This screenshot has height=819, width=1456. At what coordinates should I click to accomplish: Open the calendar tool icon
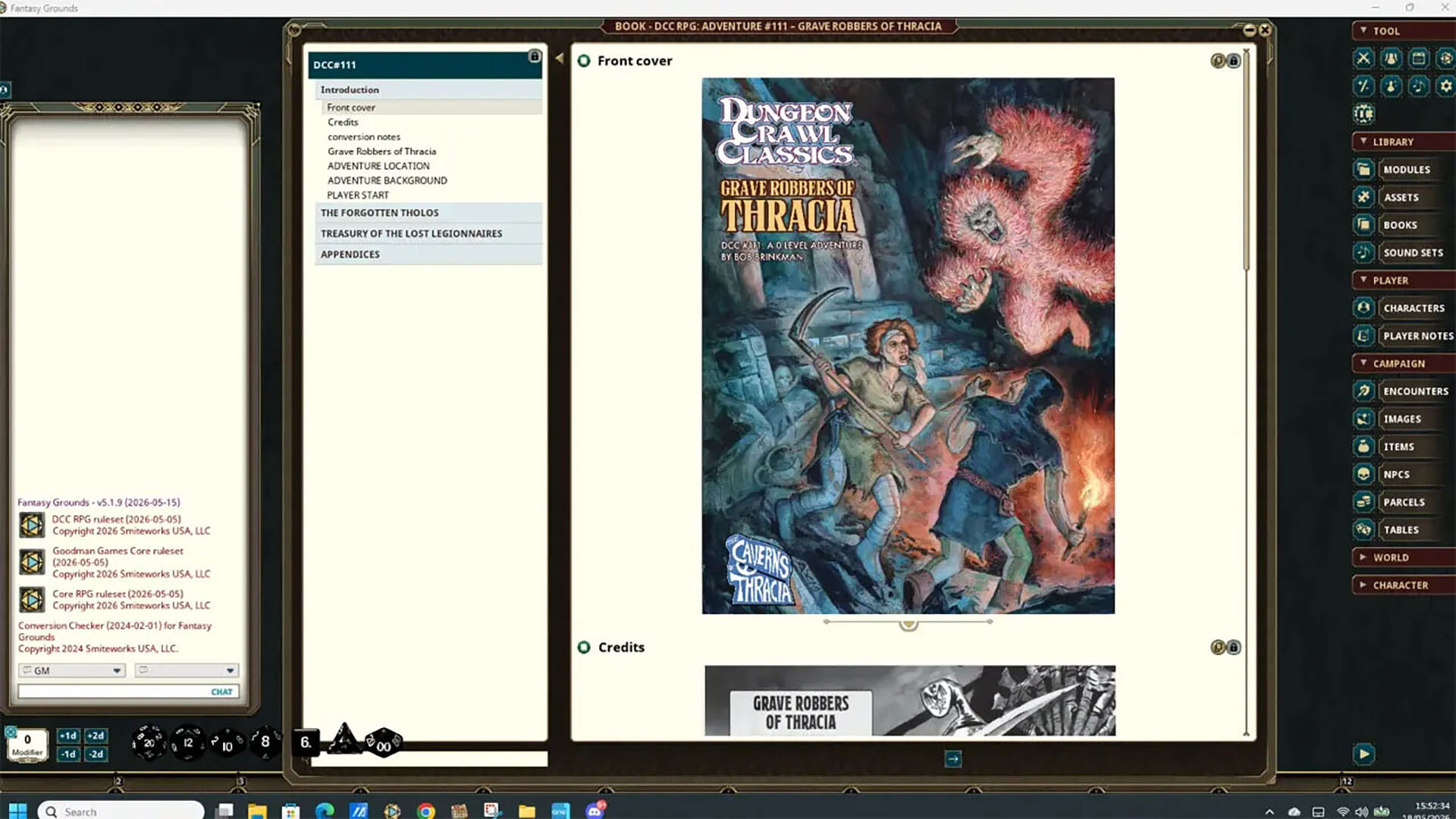point(1418,58)
